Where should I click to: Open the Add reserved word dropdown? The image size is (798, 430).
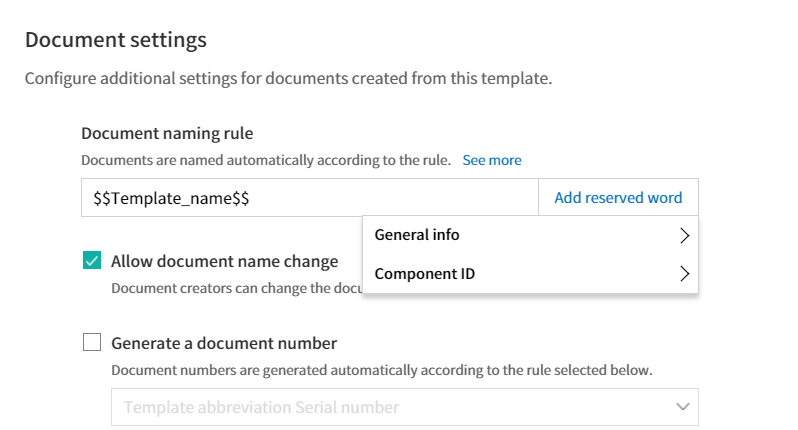[618, 197]
